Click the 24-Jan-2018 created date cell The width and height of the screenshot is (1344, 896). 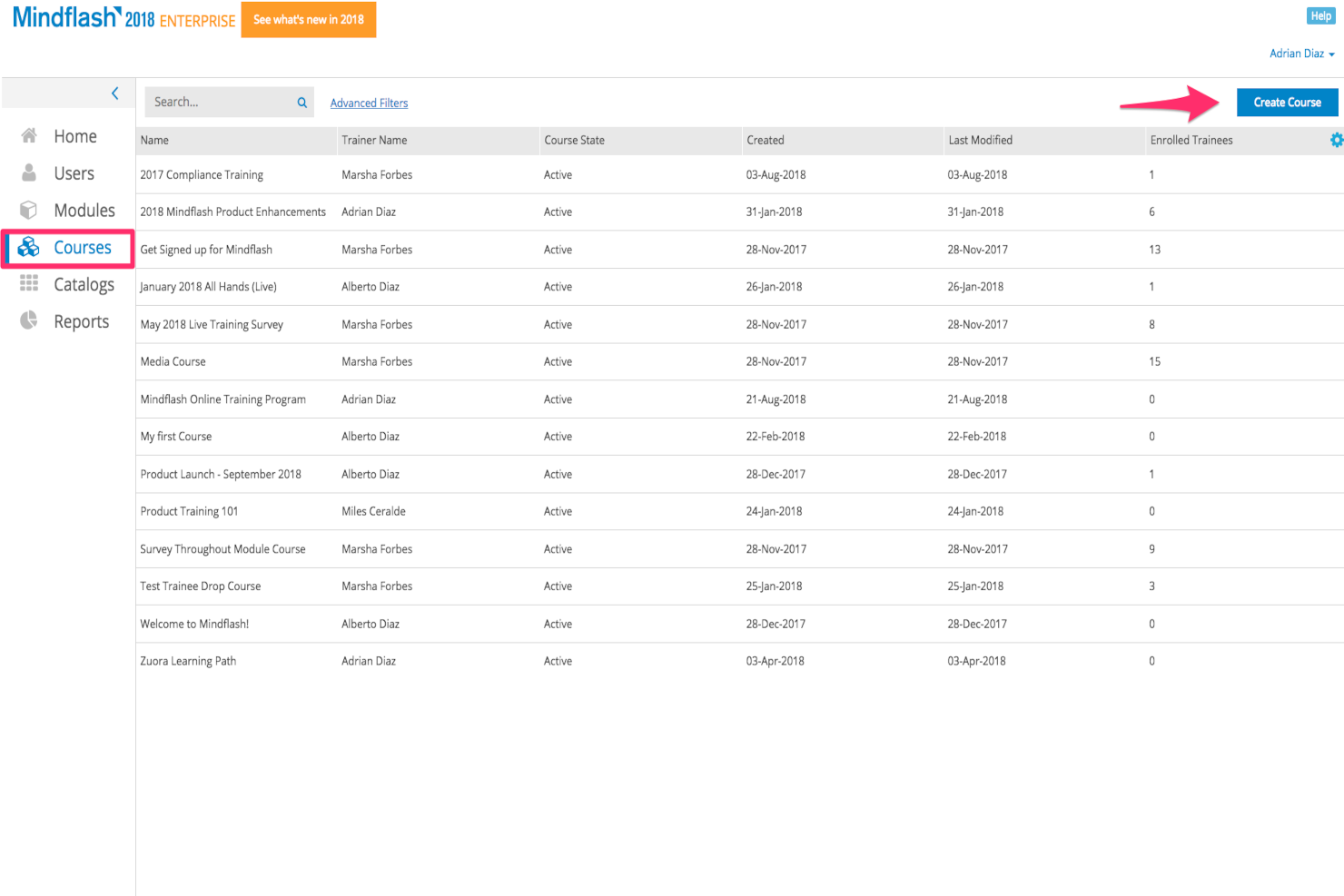774,512
